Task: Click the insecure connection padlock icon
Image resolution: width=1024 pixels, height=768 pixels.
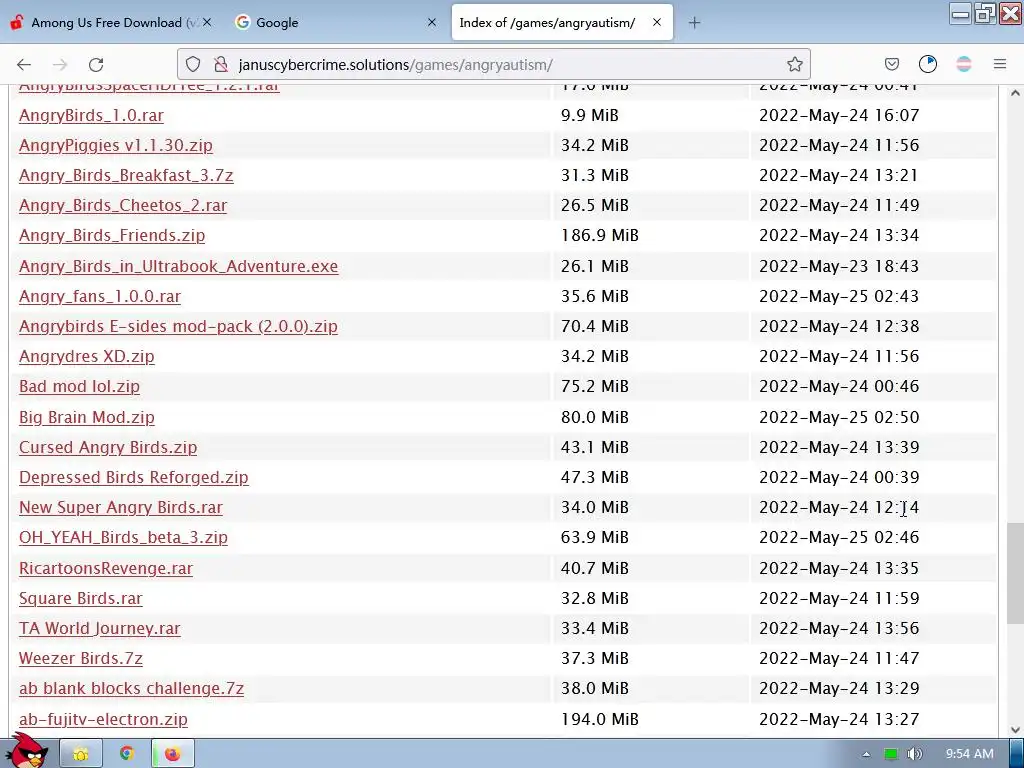Action: [221, 64]
